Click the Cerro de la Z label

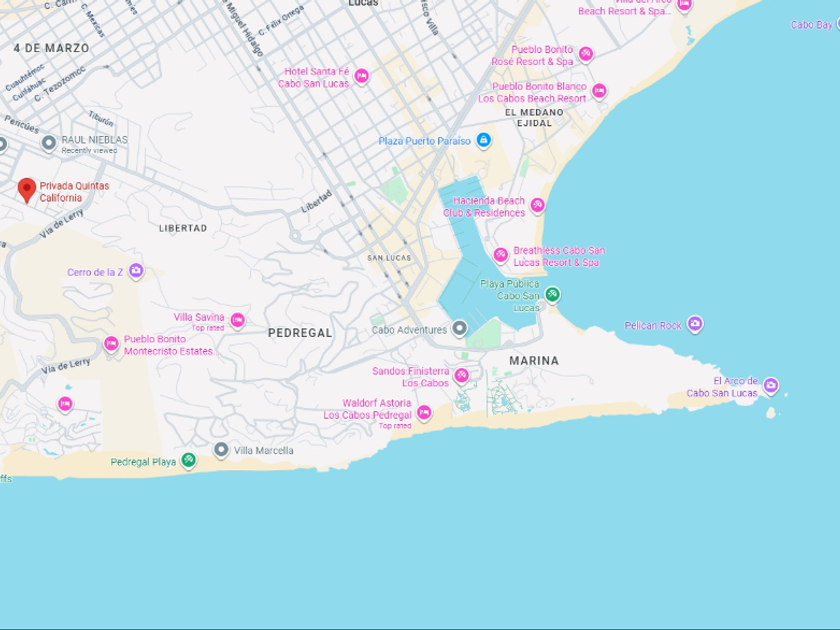tap(95, 272)
